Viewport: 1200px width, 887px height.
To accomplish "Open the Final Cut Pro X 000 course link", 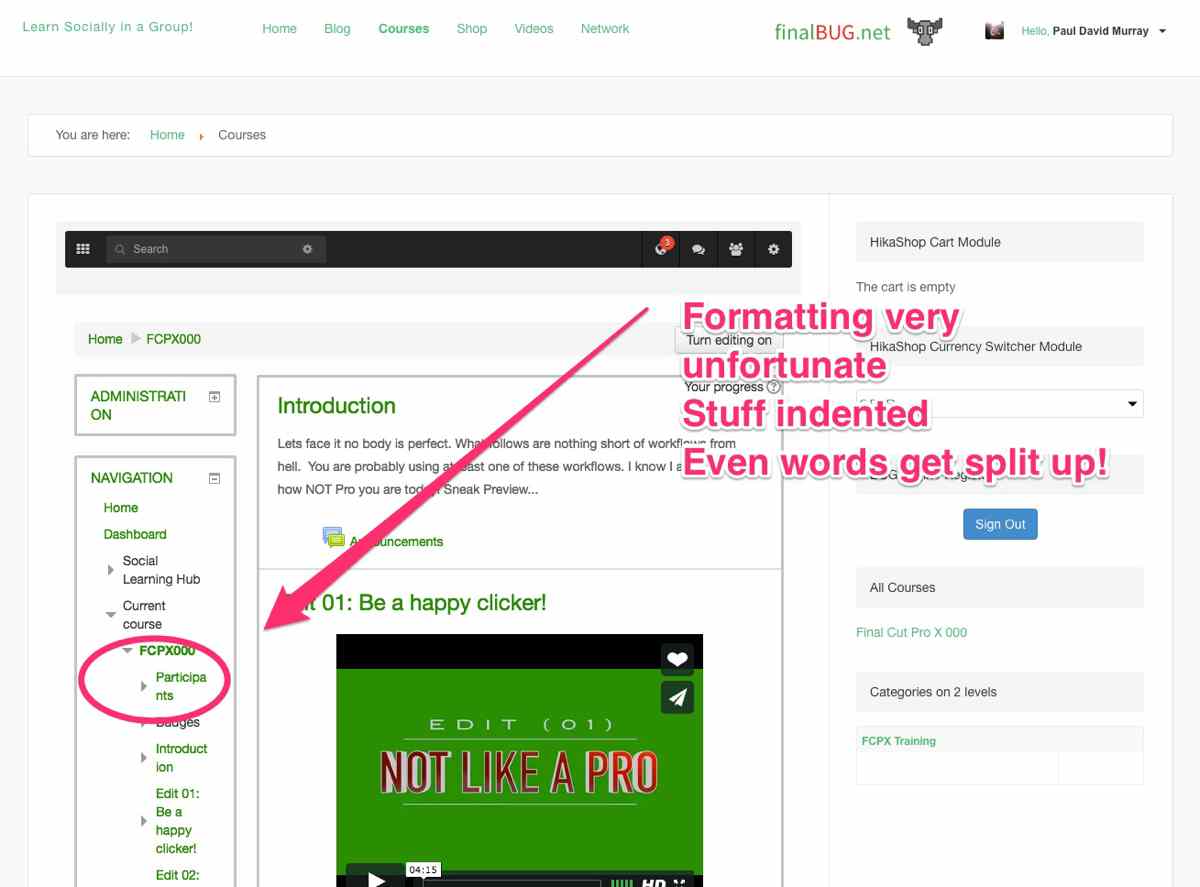I will pos(911,632).
